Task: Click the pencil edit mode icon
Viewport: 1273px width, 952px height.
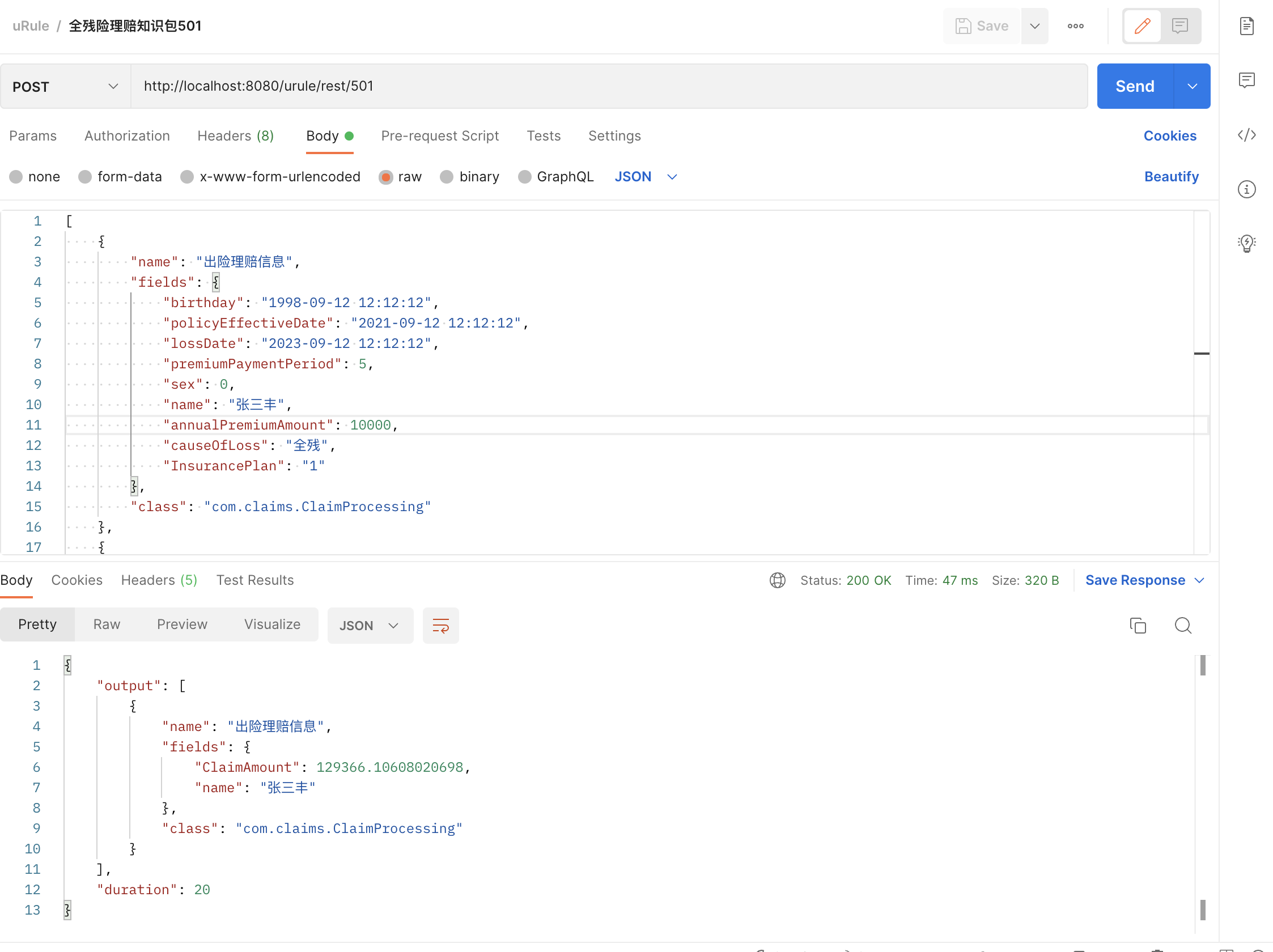Action: 1142,26
